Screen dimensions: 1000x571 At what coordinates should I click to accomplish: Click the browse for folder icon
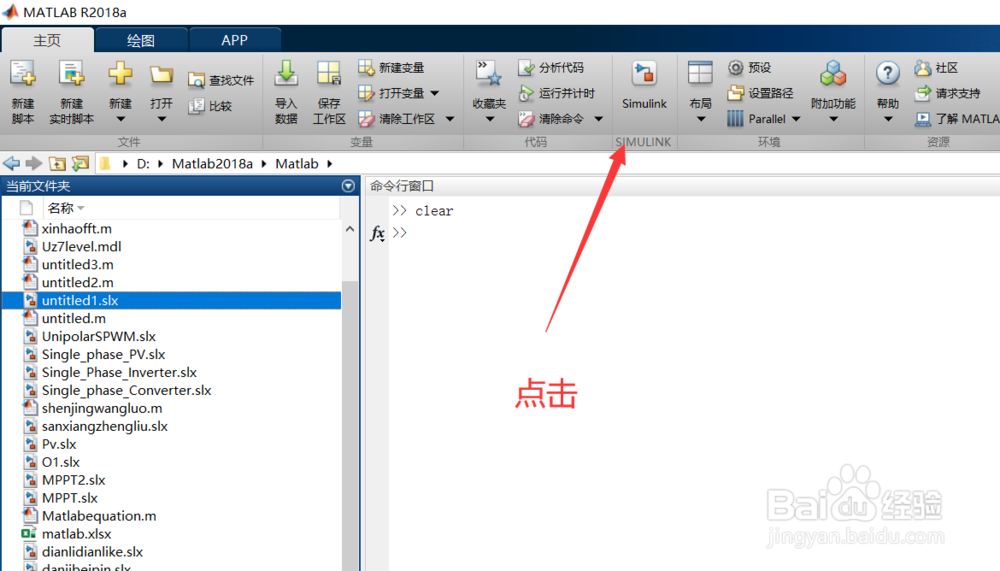[80, 163]
